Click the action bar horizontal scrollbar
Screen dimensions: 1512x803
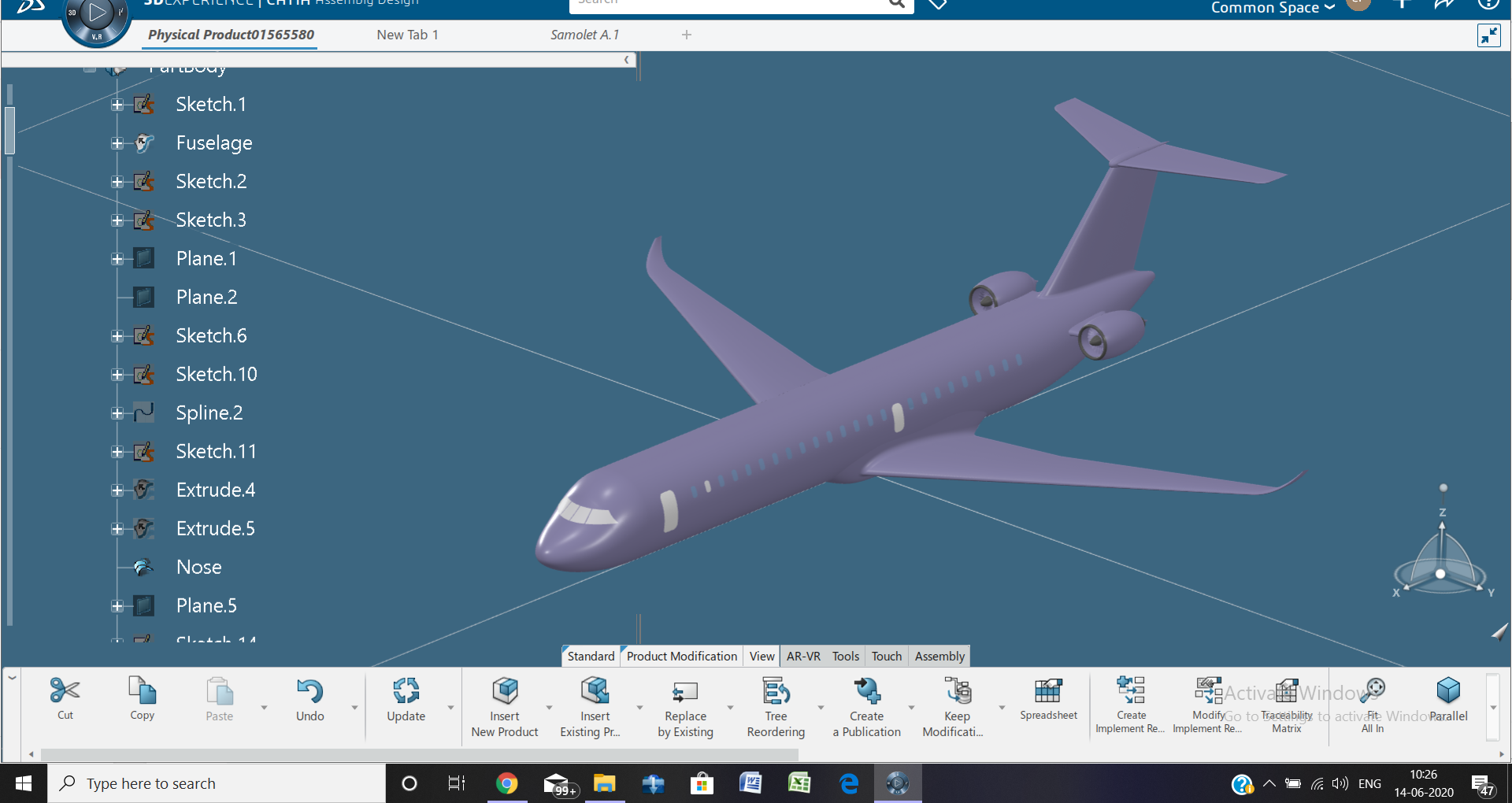tap(419, 754)
